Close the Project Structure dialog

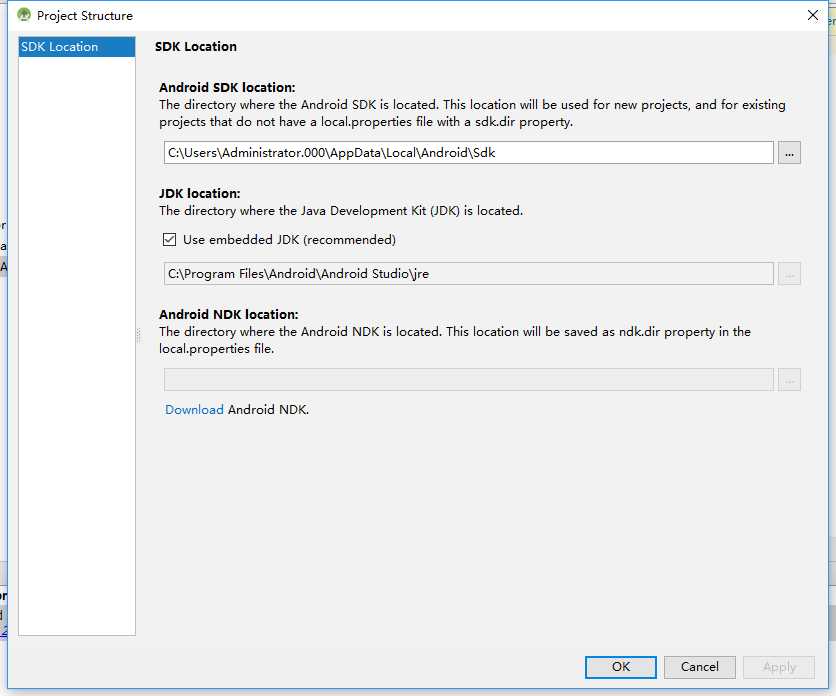click(x=813, y=15)
